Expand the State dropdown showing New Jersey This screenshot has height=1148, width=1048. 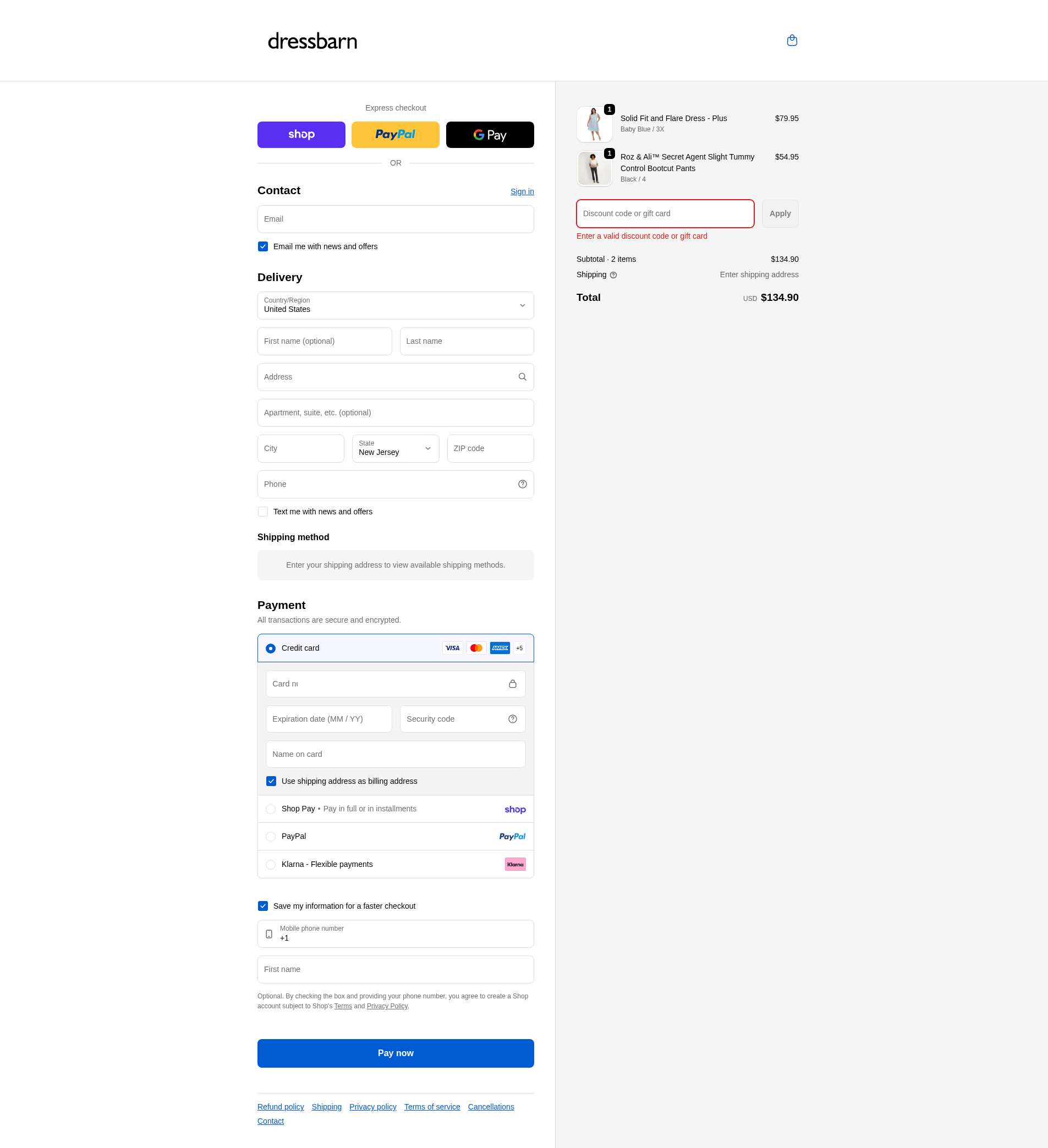(396, 449)
